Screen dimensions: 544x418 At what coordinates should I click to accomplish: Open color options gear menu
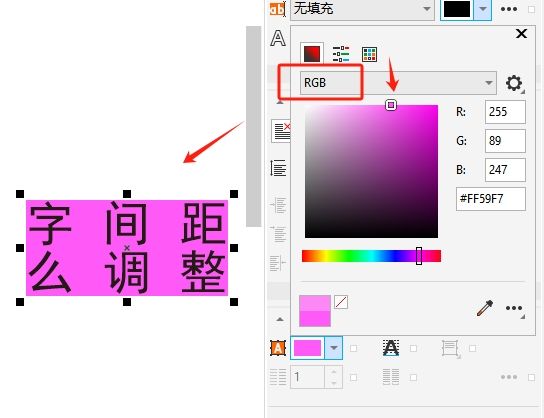coord(514,83)
